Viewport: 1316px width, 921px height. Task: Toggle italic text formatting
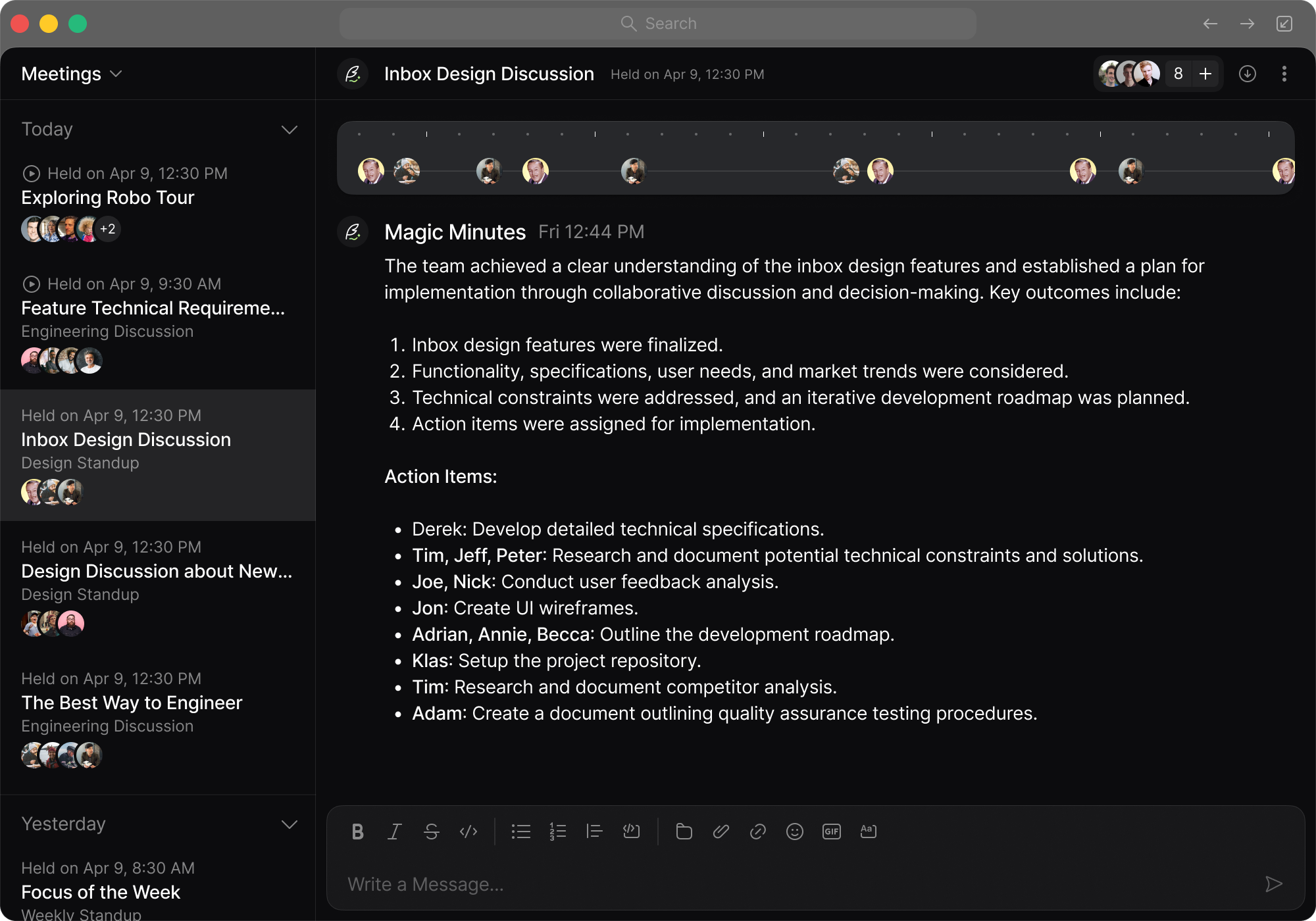pos(394,832)
